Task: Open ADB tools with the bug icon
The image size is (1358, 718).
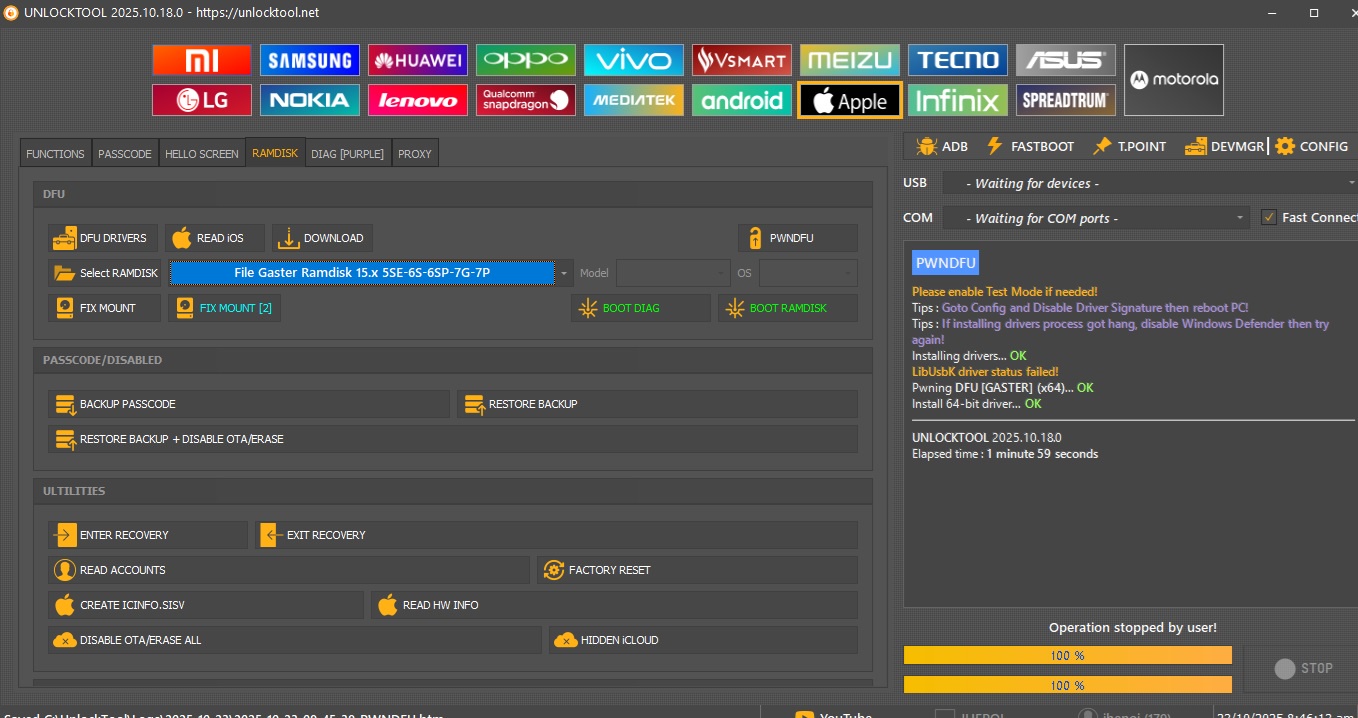Action: [x=942, y=146]
